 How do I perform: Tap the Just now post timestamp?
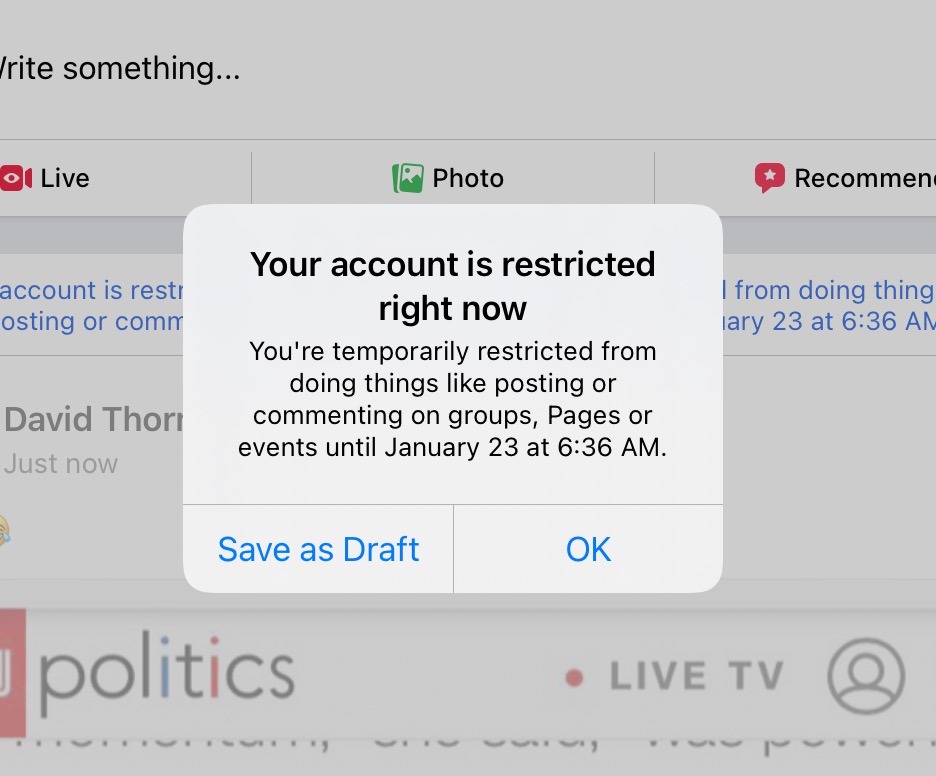pyautogui.click(x=61, y=464)
